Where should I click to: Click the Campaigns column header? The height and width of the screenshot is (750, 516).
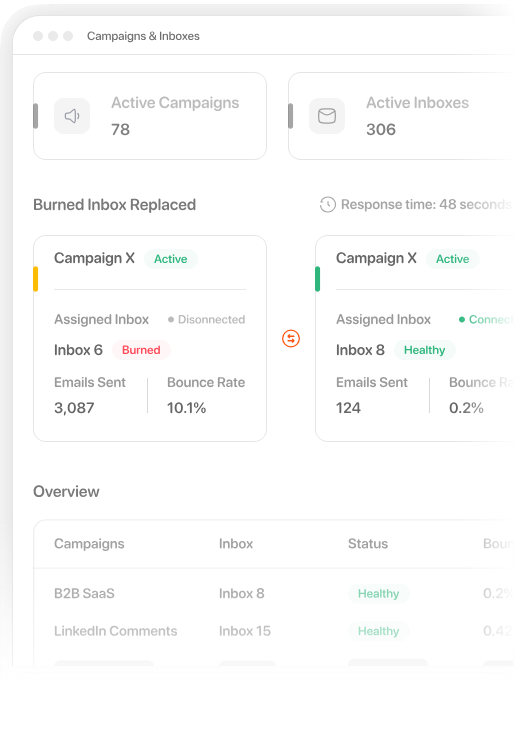[x=89, y=544]
